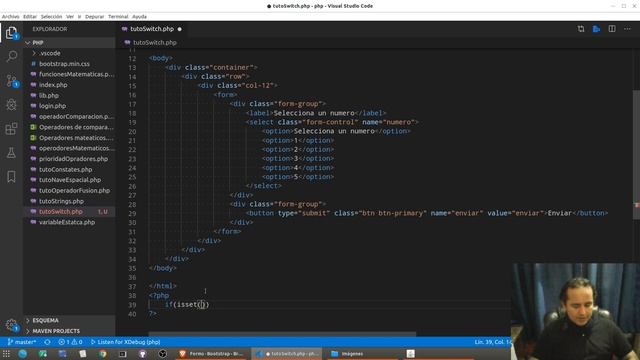Open the Editar menu
This screenshot has height=360, width=640.
pos(30,17)
